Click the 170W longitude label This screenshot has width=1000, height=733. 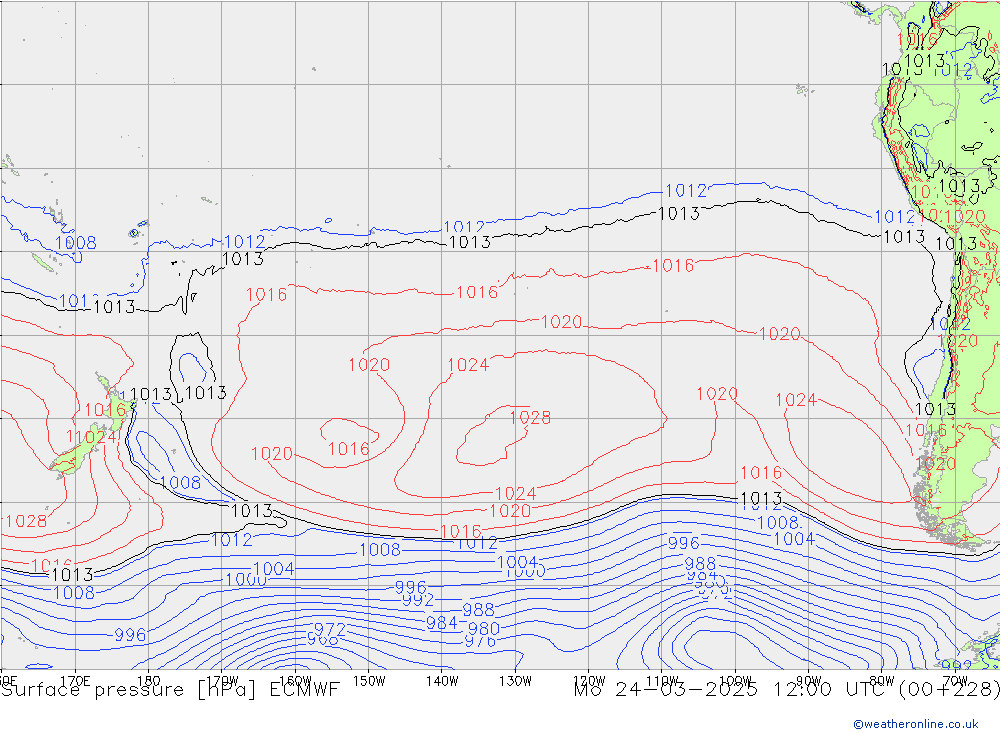click(222, 681)
